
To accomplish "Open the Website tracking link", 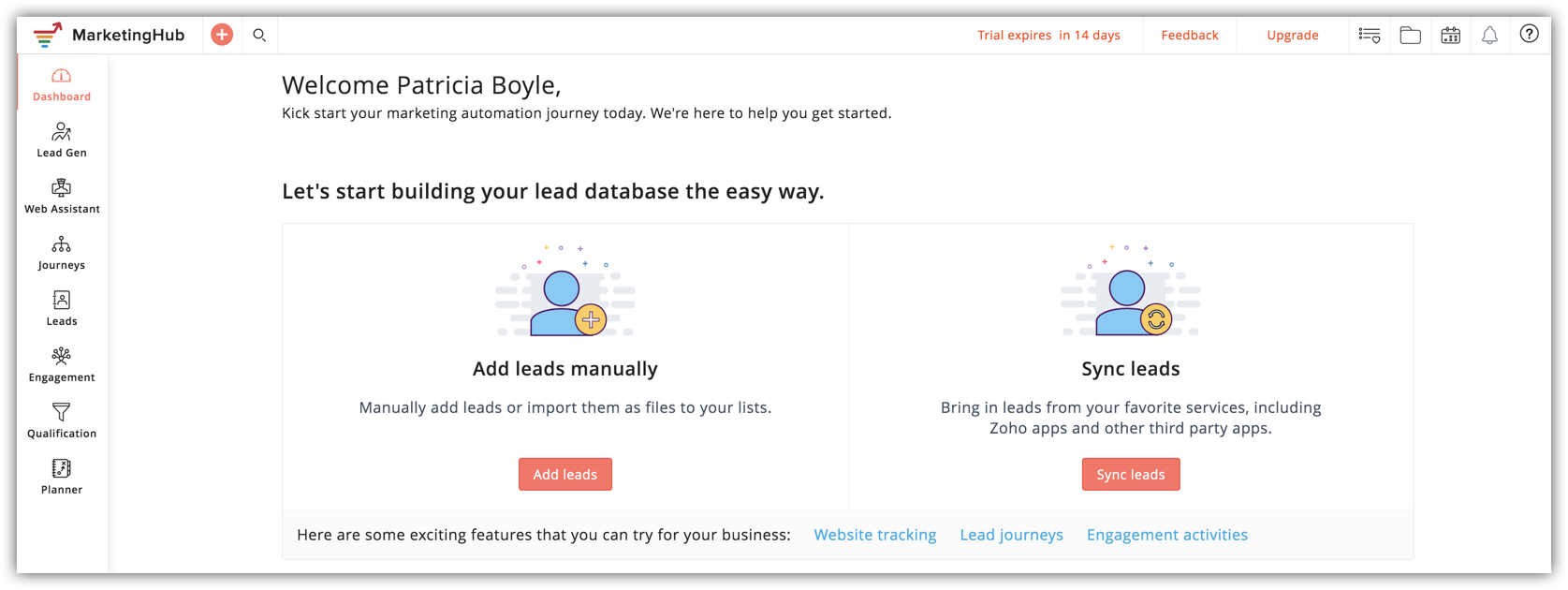I will pyautogui.click(x=875, y=535).
